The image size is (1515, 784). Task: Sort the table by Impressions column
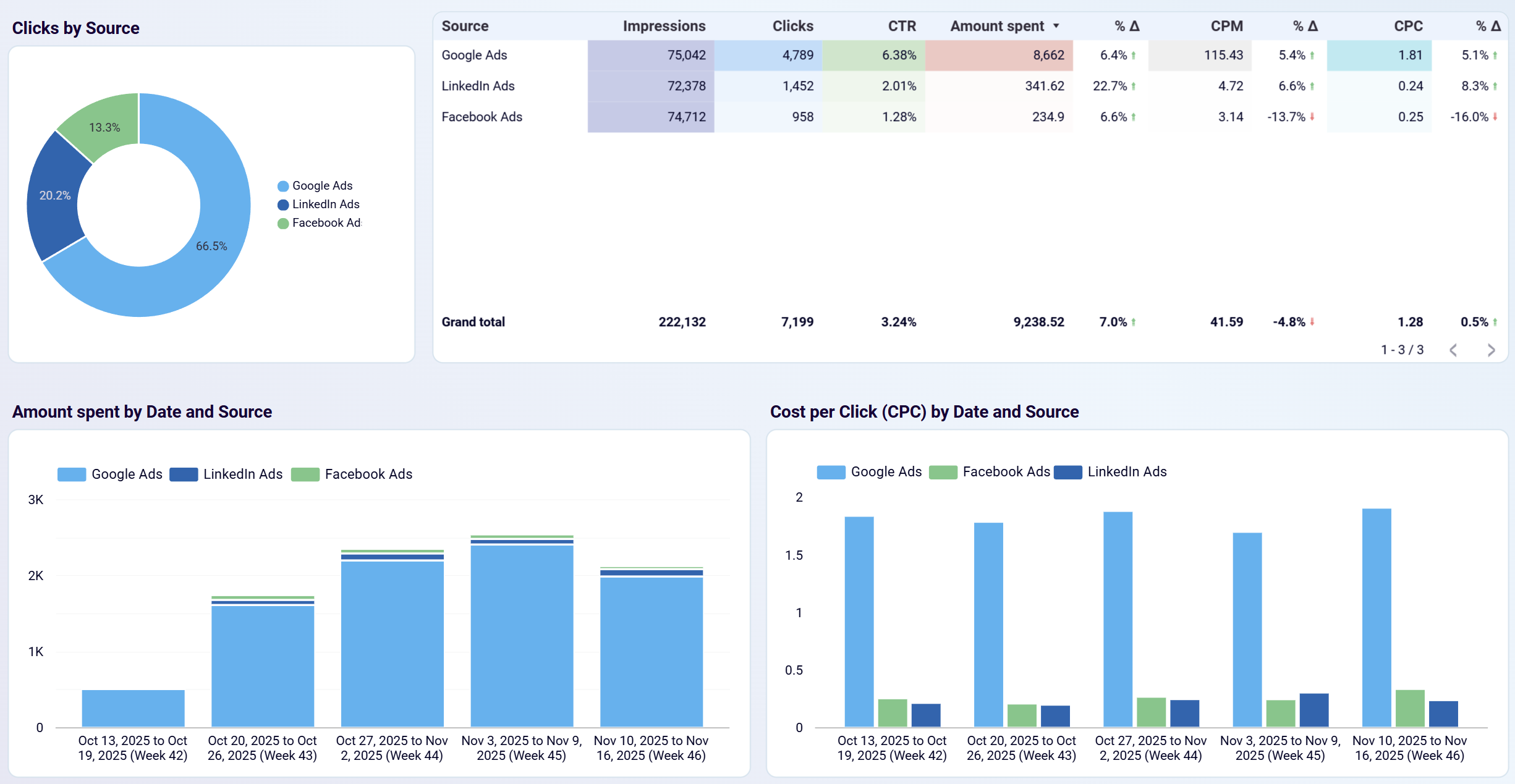point(663,26)
